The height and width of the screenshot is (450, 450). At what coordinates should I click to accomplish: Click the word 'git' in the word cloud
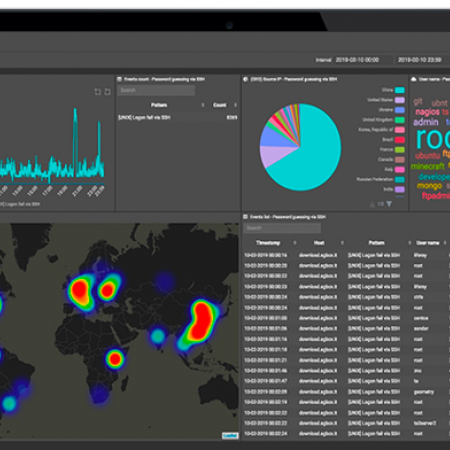point(418,101)
